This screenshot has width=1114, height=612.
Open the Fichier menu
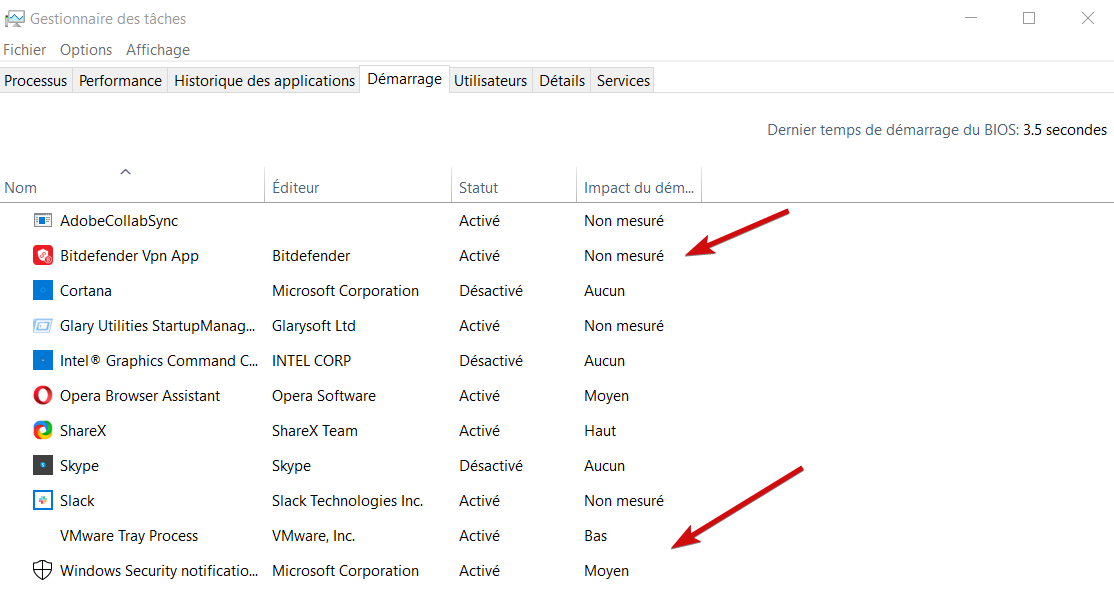[x=25, y=50]
